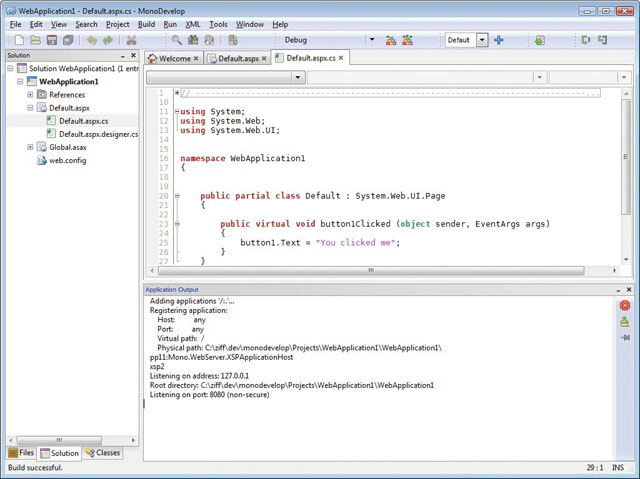
Task: Click the New File toolbar icon
Action: pos(19,40)
